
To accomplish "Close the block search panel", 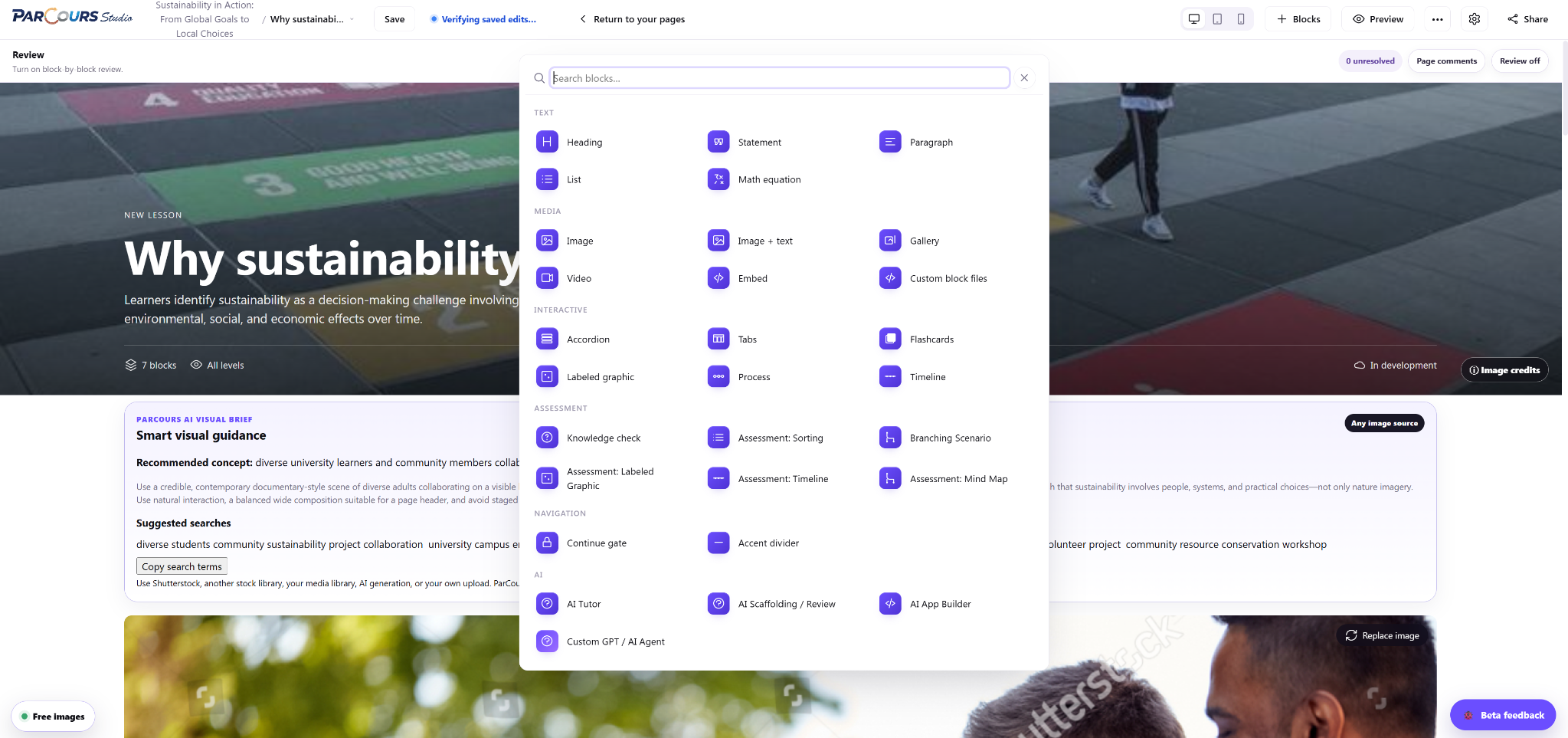I will tap(1024, 78).
